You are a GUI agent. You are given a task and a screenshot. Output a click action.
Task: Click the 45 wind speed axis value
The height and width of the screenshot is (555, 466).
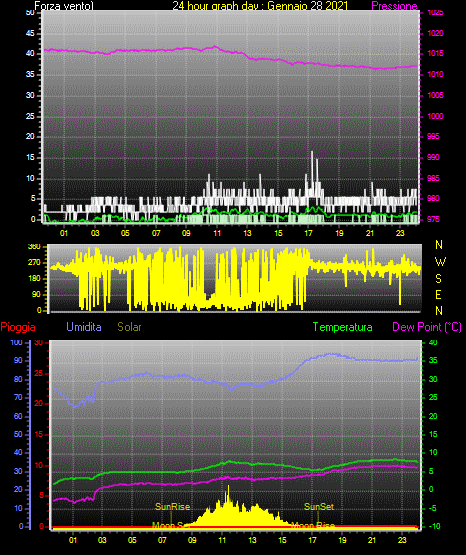click(30, 34)
